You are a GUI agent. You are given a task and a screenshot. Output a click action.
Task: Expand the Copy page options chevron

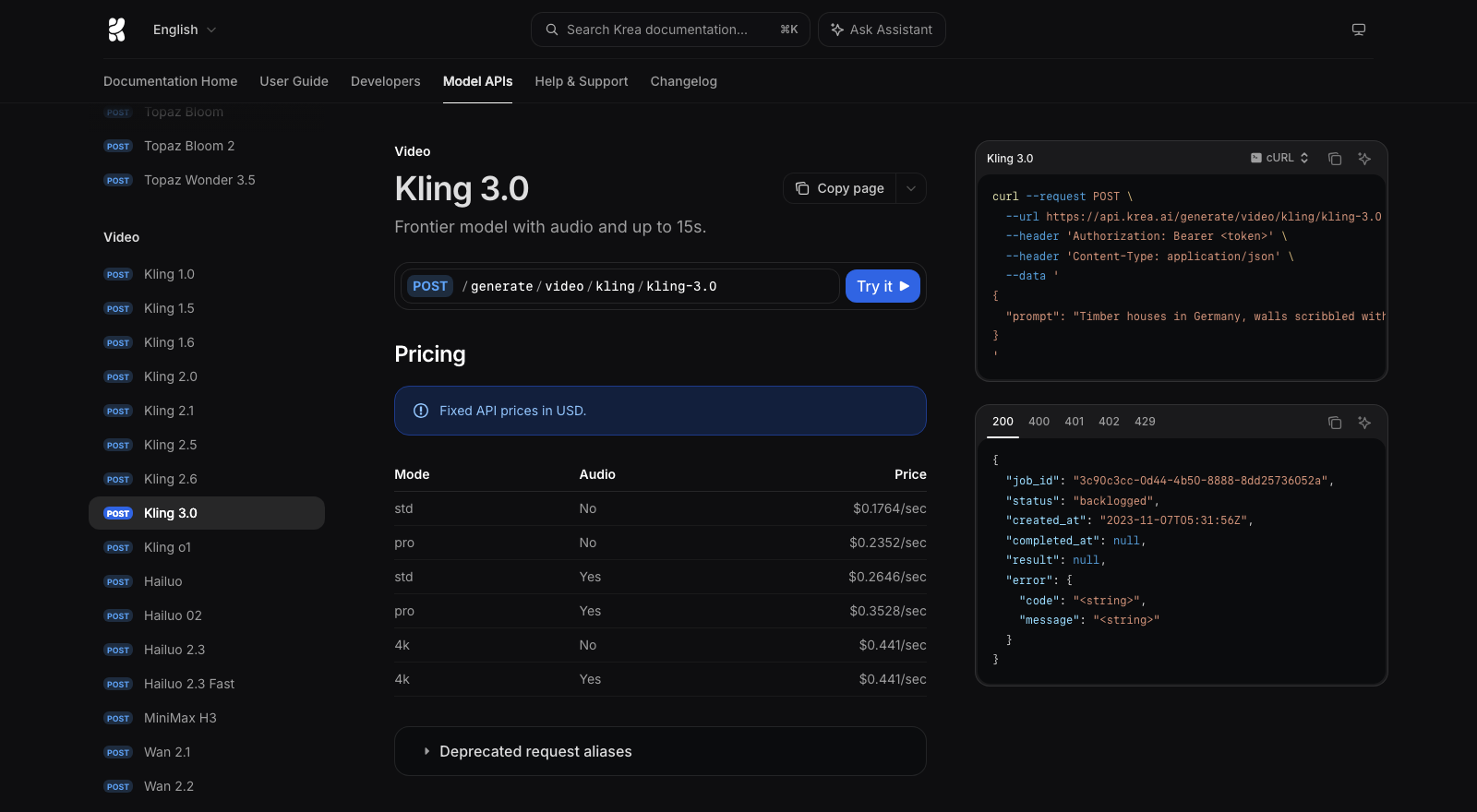click(911, 188)
